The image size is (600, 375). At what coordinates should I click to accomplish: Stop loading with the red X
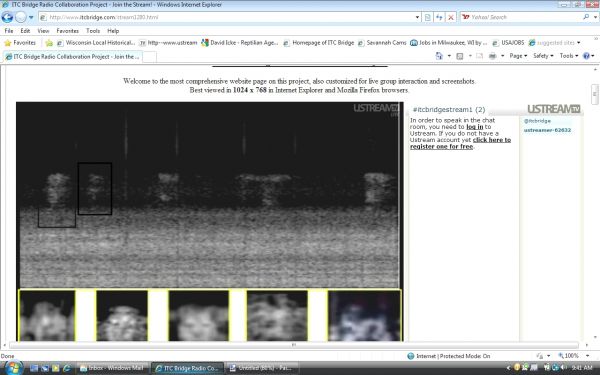point(451,17)
